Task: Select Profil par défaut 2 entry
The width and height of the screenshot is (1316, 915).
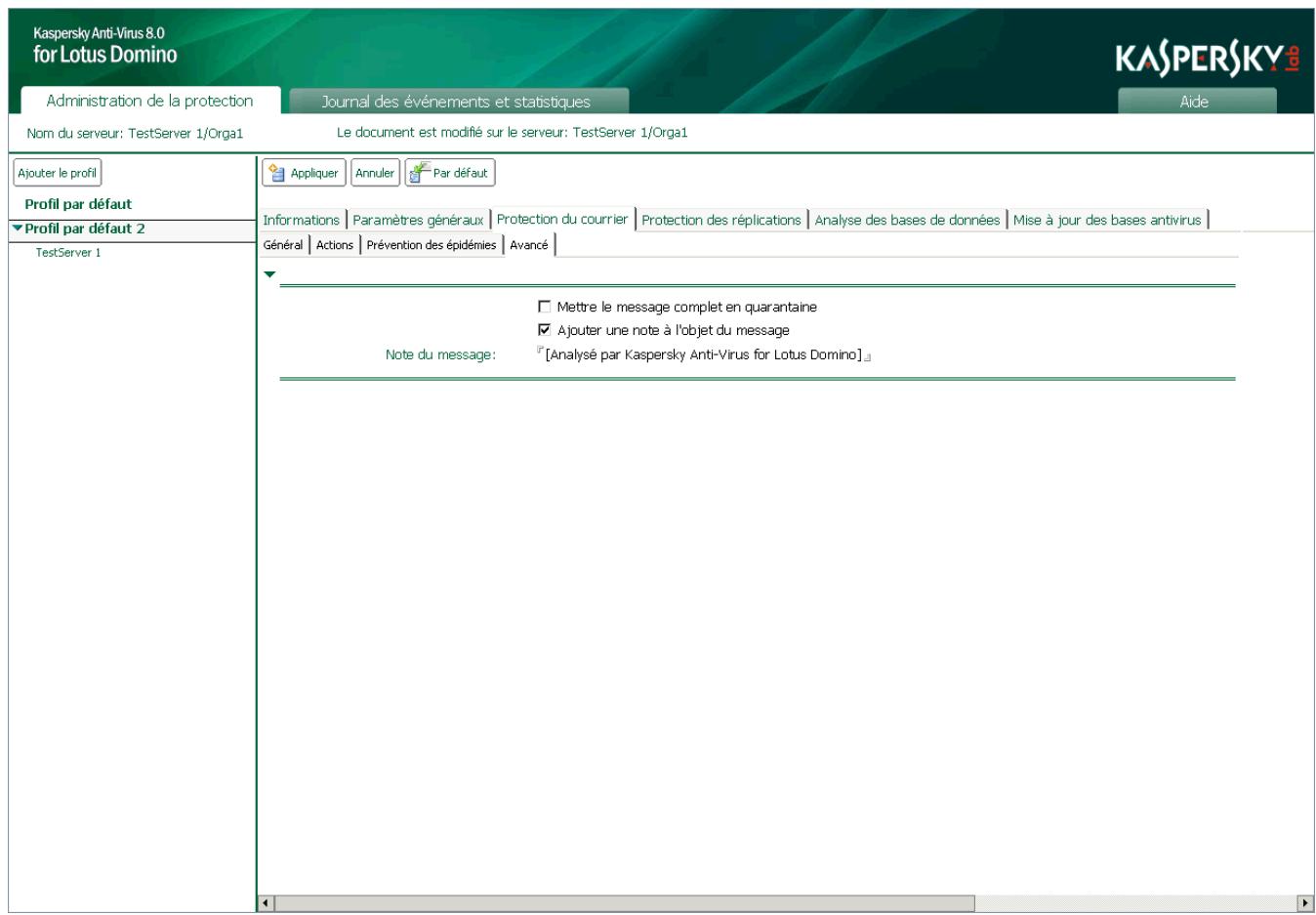Action: click(x=85, y=229)
